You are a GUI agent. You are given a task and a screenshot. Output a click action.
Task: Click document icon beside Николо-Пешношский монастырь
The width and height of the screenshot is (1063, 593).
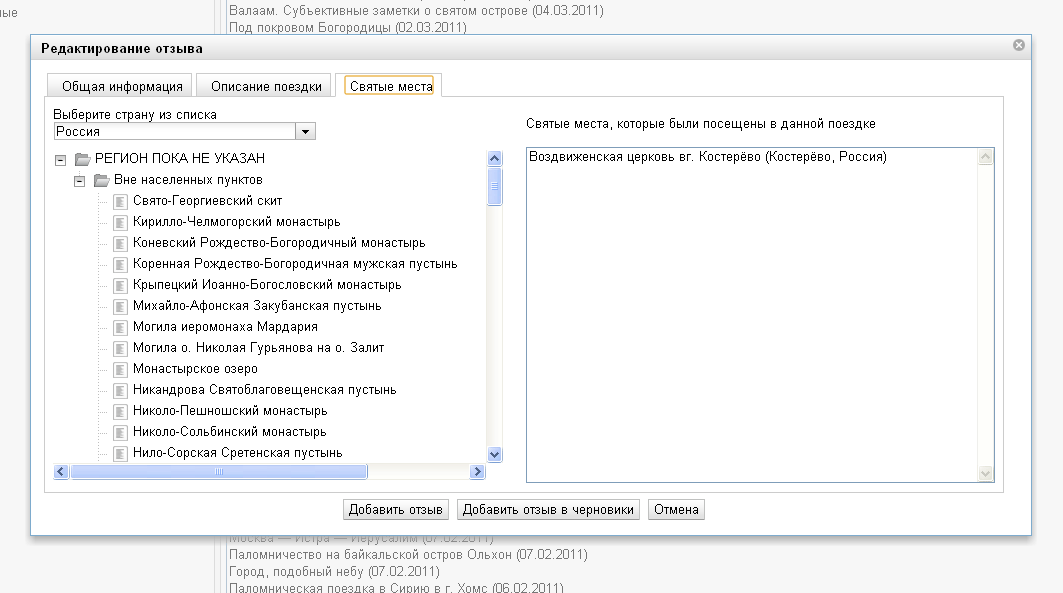(121, 411)
